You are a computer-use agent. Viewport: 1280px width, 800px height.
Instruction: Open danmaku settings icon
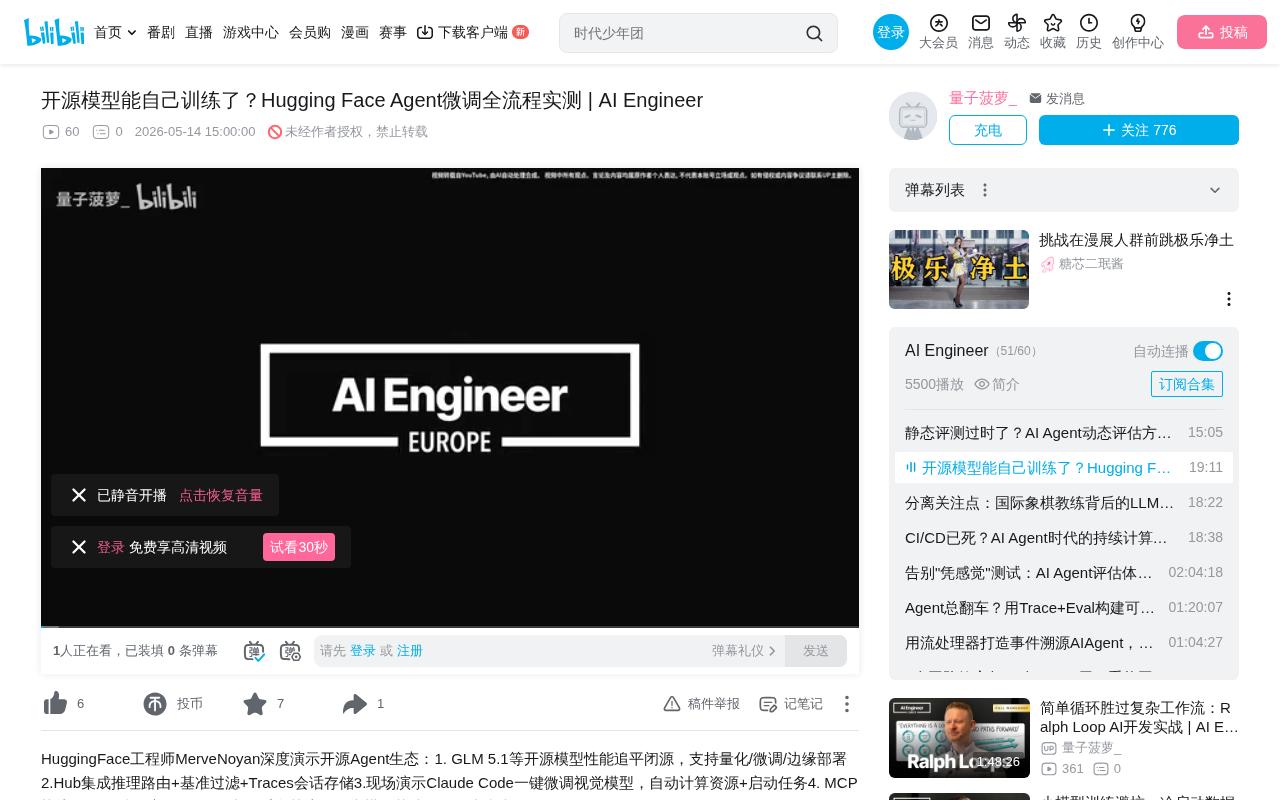[290, 651]
